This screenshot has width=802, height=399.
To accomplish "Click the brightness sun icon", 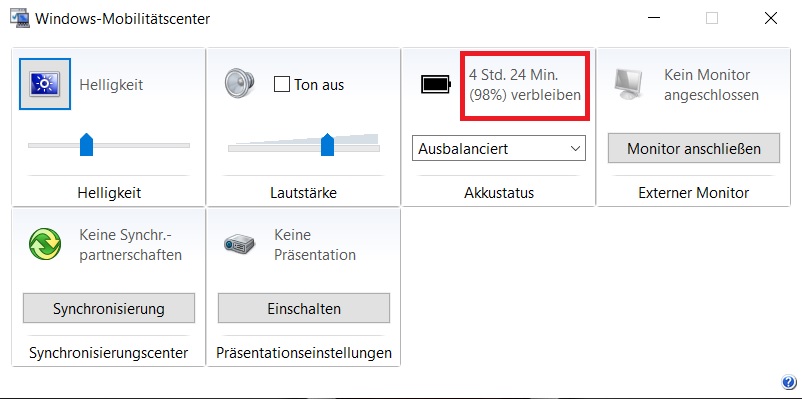I will [45, 84].
